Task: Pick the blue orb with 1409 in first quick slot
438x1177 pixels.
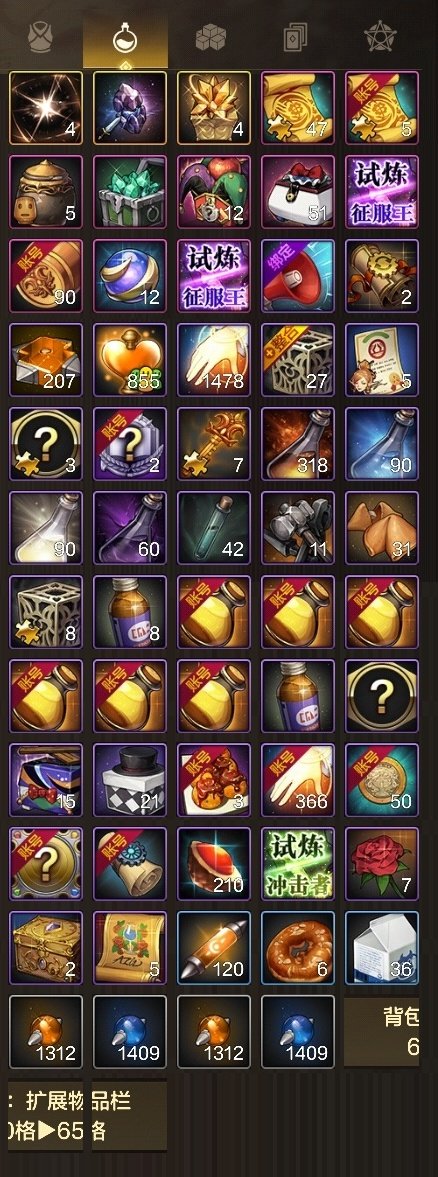Action: (x=129, y=1032)
